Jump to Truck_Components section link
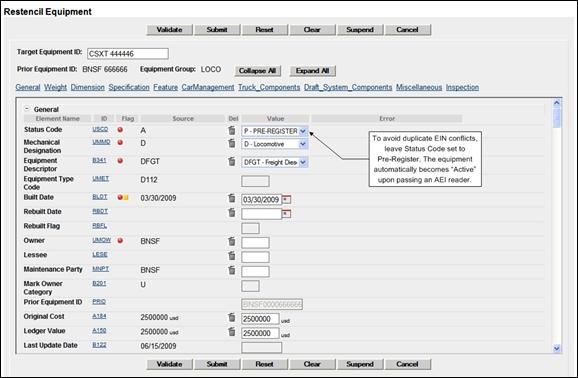Viewport: 578px width, 378px height. [x=269, y=87]
